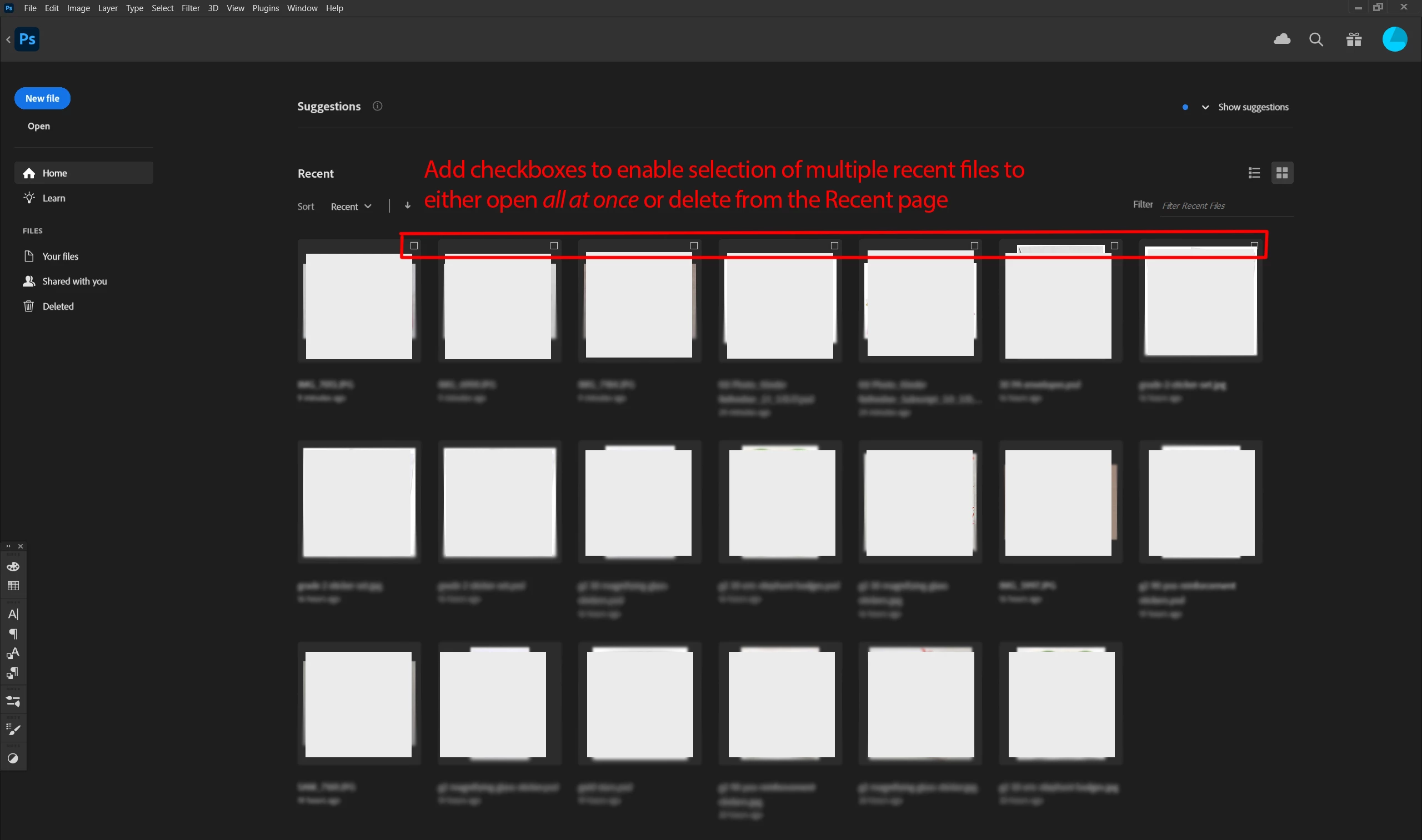1422x840 pixels.
Task: Switch recent files to list view
Action: click(x=1254, y=173)
